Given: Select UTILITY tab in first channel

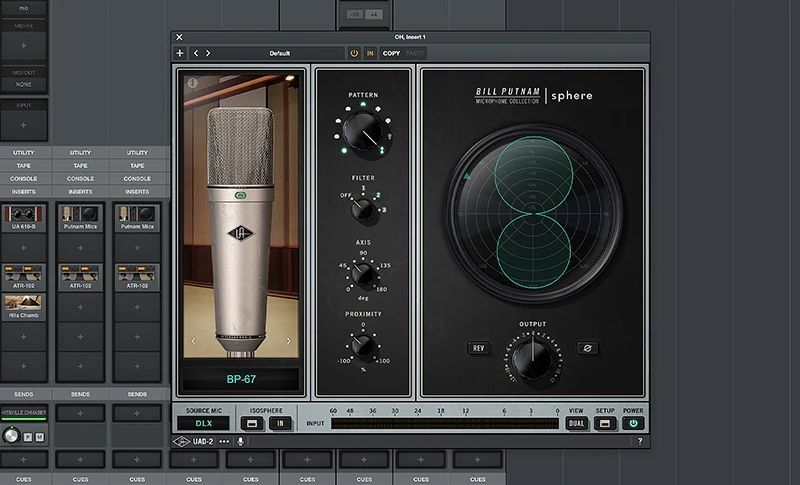Looking at the screenshot, I should pyautogui.click(x=24, y=152).
